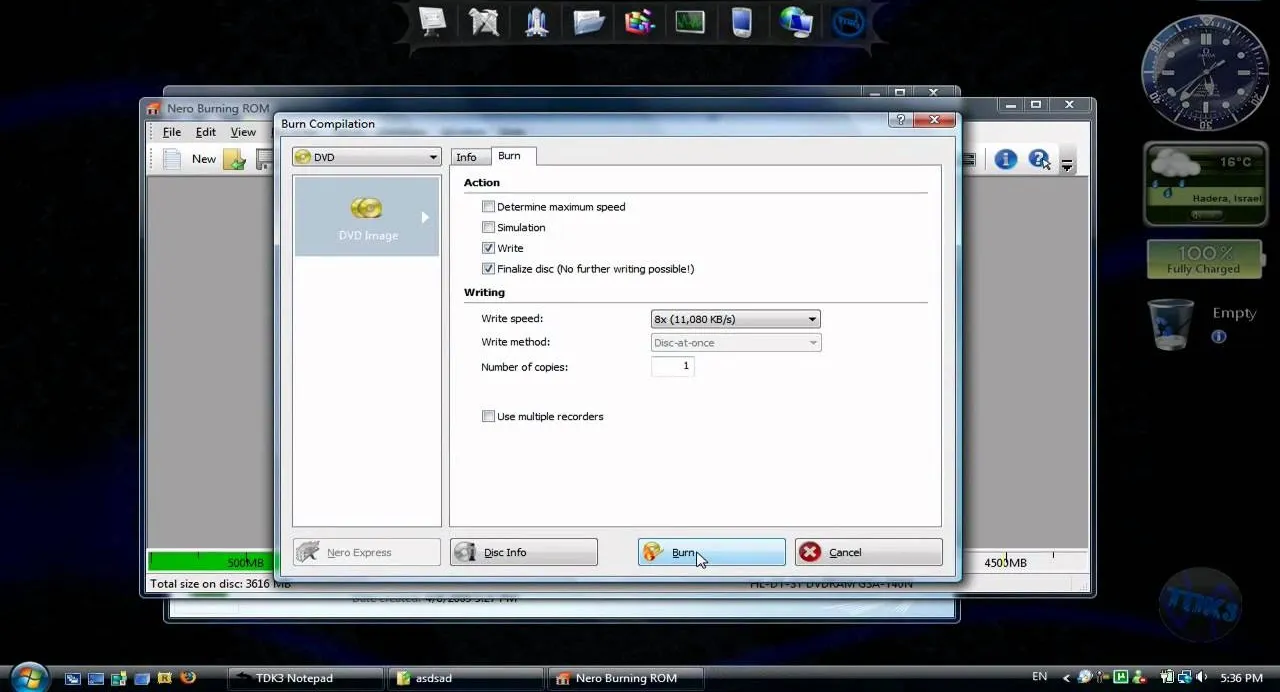Viewport: 1280px width, 692px height.
Task: Open the space shuttle dock icon
Action: (536, 21)
